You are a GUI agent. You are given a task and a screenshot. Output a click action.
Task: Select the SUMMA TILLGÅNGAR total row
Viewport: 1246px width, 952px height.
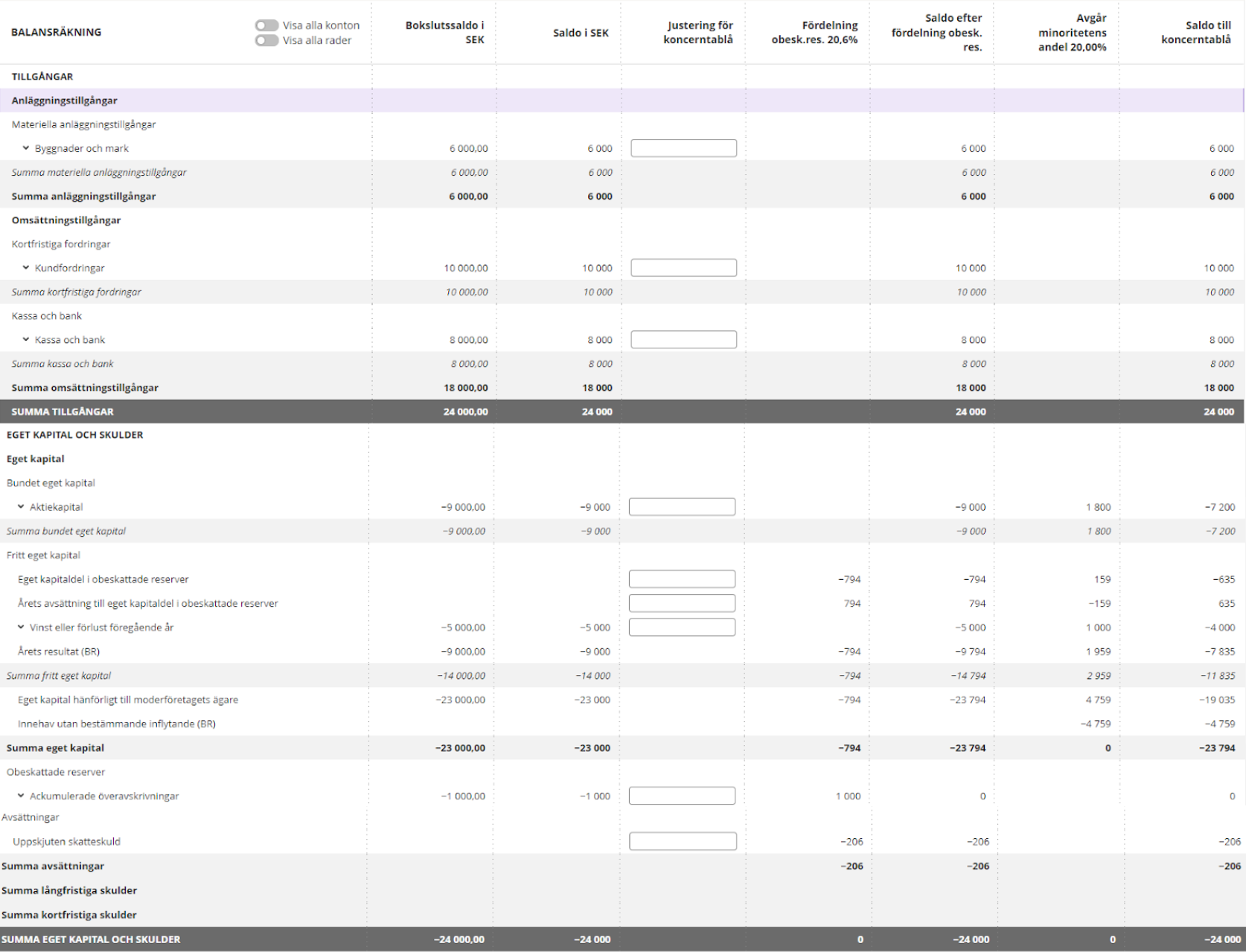click(x=63, y=412)
